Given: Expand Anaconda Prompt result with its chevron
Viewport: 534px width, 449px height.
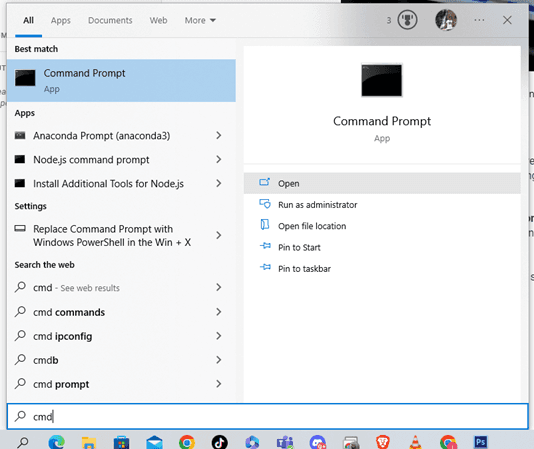Looking at the screenshot, I should click(x=219, y=136).
